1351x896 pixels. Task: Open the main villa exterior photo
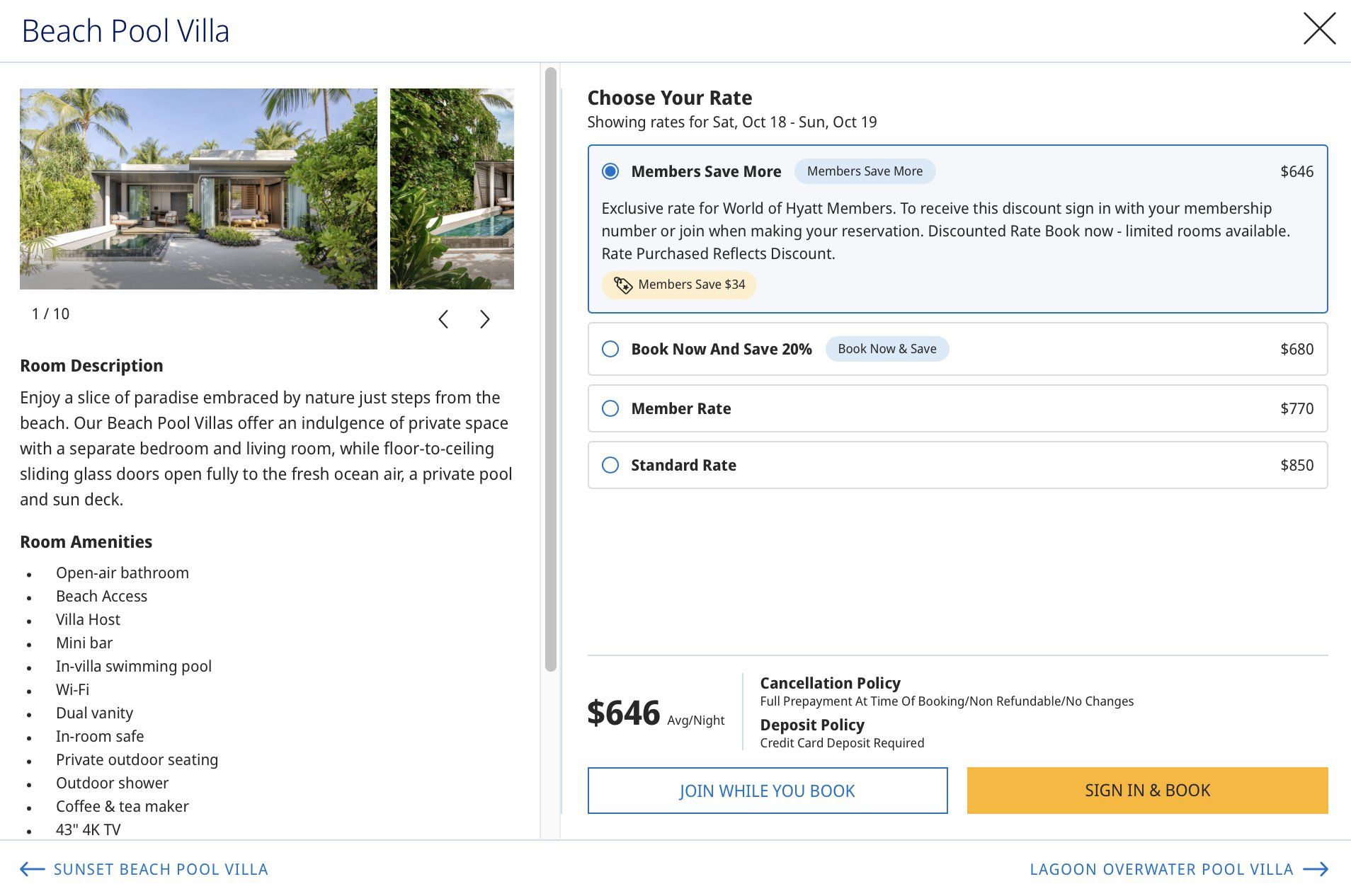pyautogui.click(x=198, y=189)
